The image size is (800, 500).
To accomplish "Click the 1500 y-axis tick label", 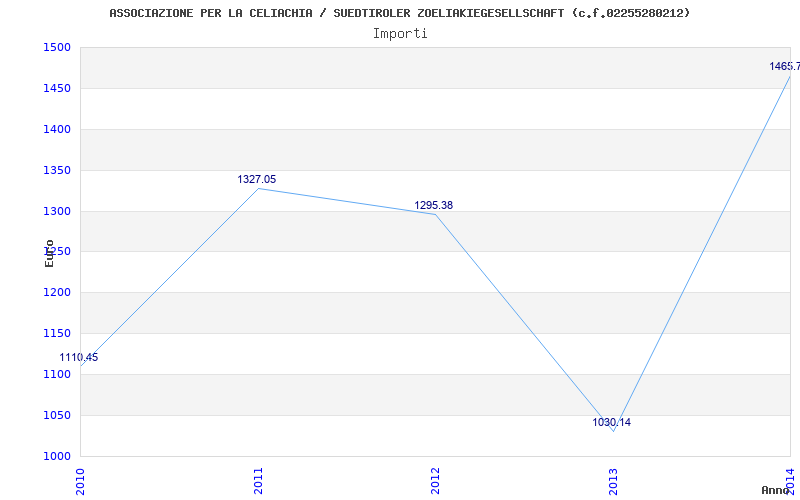I will (x=57, y=47).
